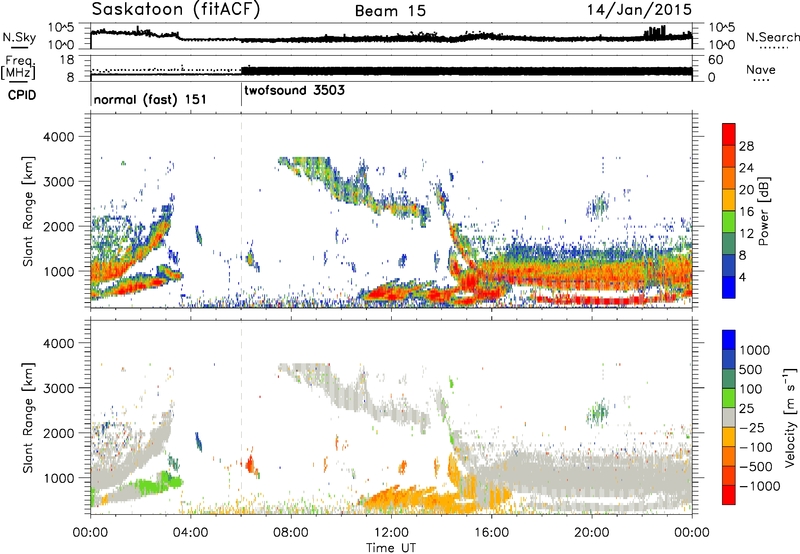Click the 'Power [dB]' colorbar label
The height and width of the screenshot is (554, 800).
click(763, 211)
